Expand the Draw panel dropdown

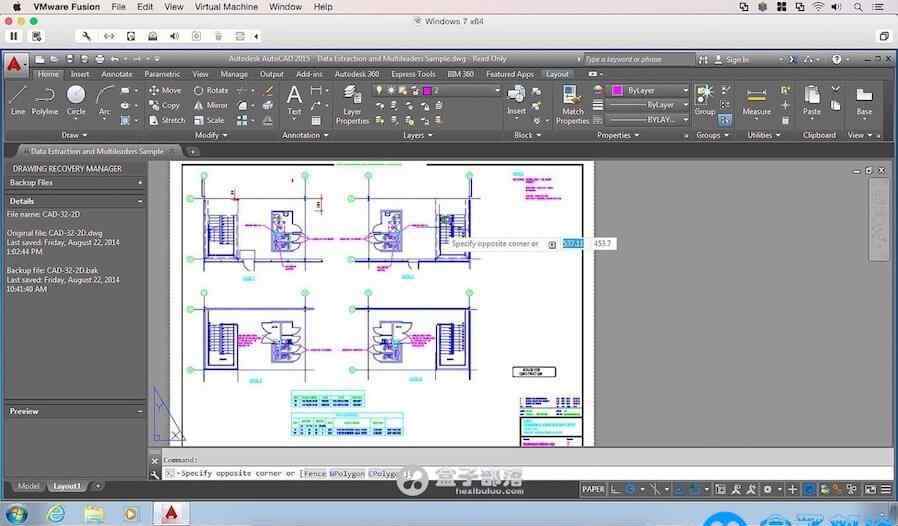pyautogui.click(x=74, y=135)
